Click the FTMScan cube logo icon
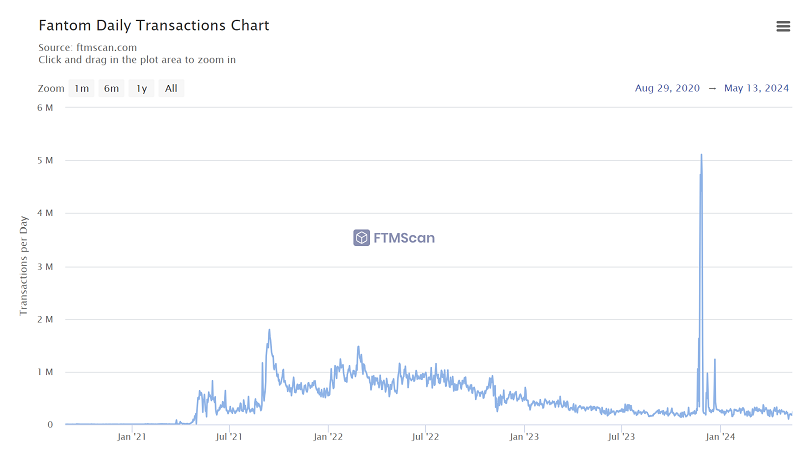The width and height of the screenshot is (800, 454). pyautogui.click(x=361, y=238)
